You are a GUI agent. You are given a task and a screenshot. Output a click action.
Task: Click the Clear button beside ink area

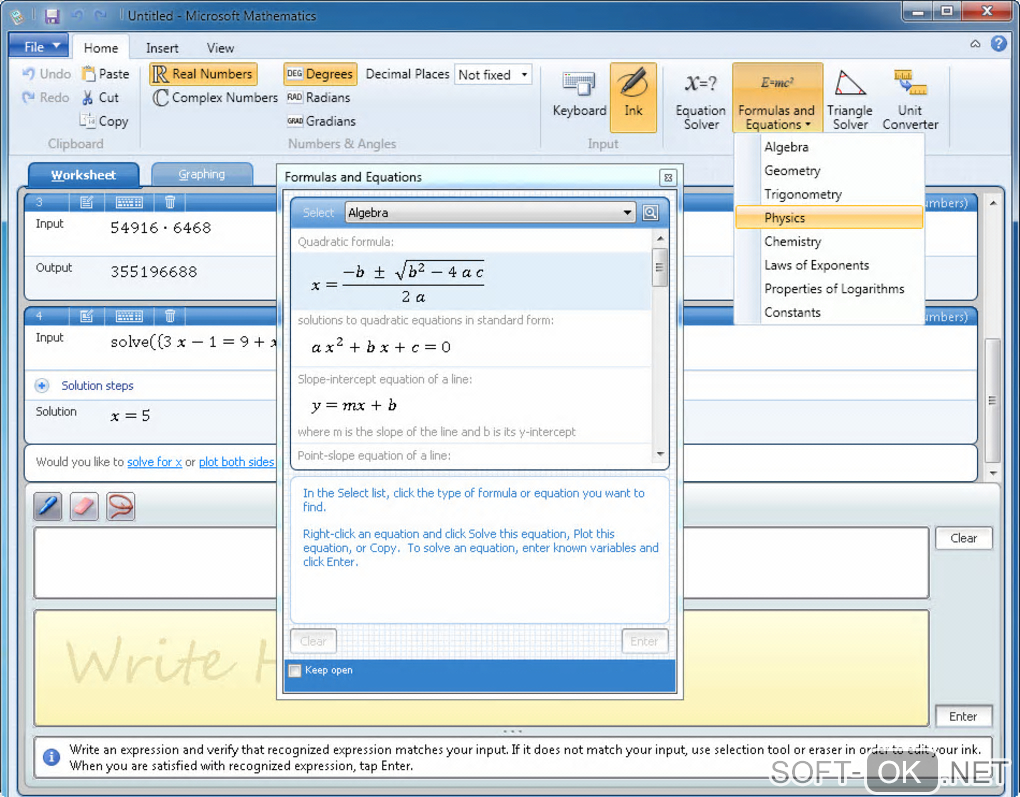pos(963,538)
